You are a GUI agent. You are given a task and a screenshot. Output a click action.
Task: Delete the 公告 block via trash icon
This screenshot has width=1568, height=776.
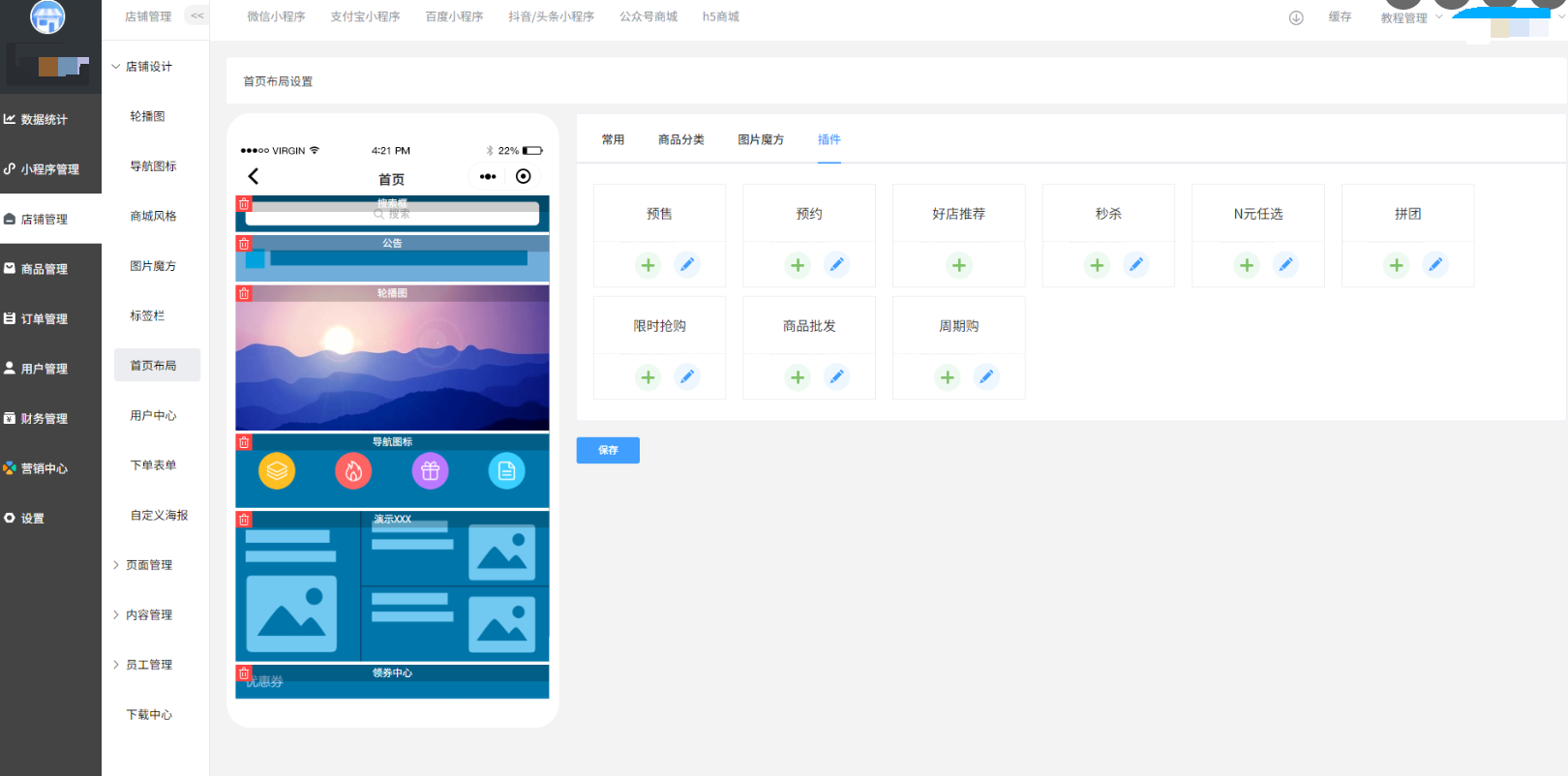click(244, 244)
